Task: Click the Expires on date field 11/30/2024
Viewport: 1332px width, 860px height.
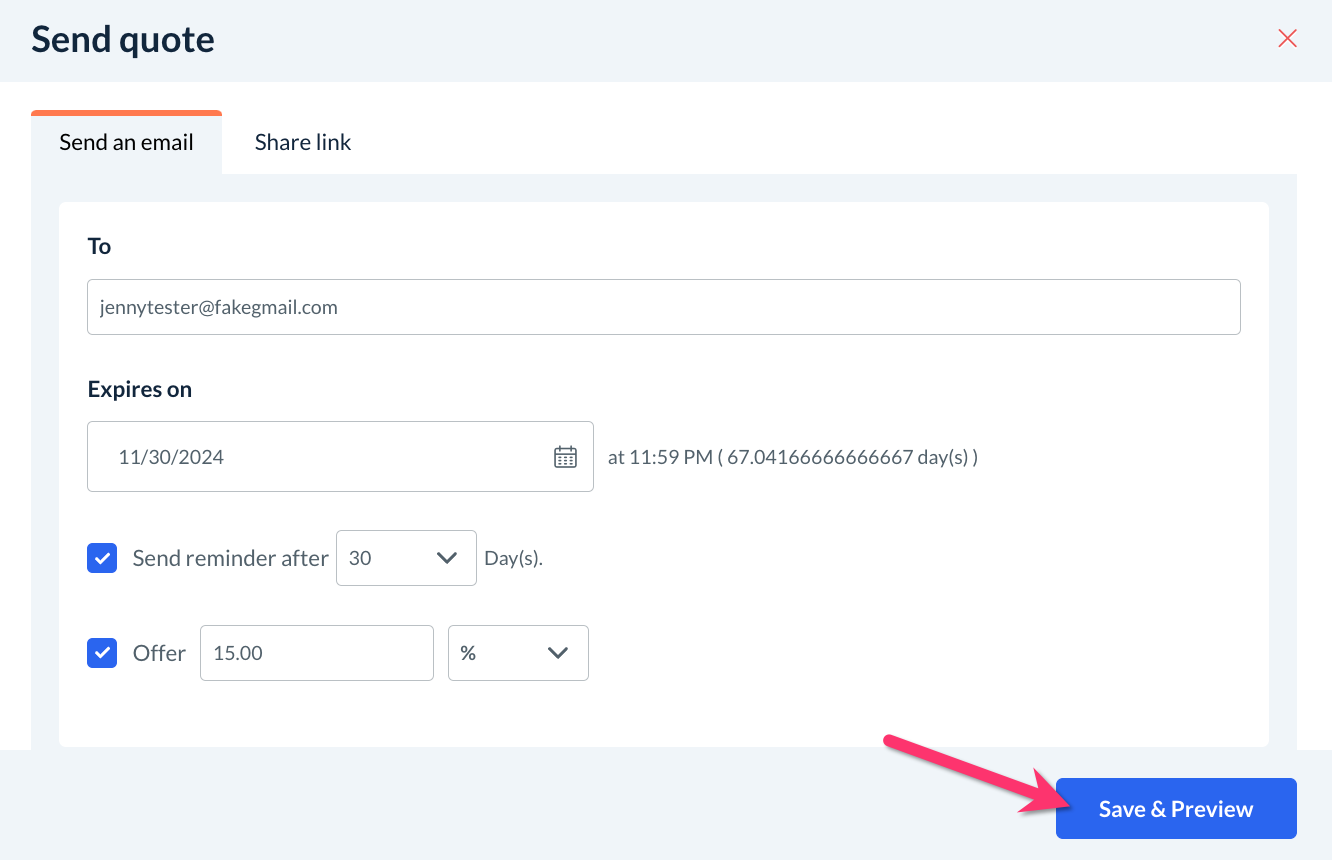Action: click(x=340, y=457)
